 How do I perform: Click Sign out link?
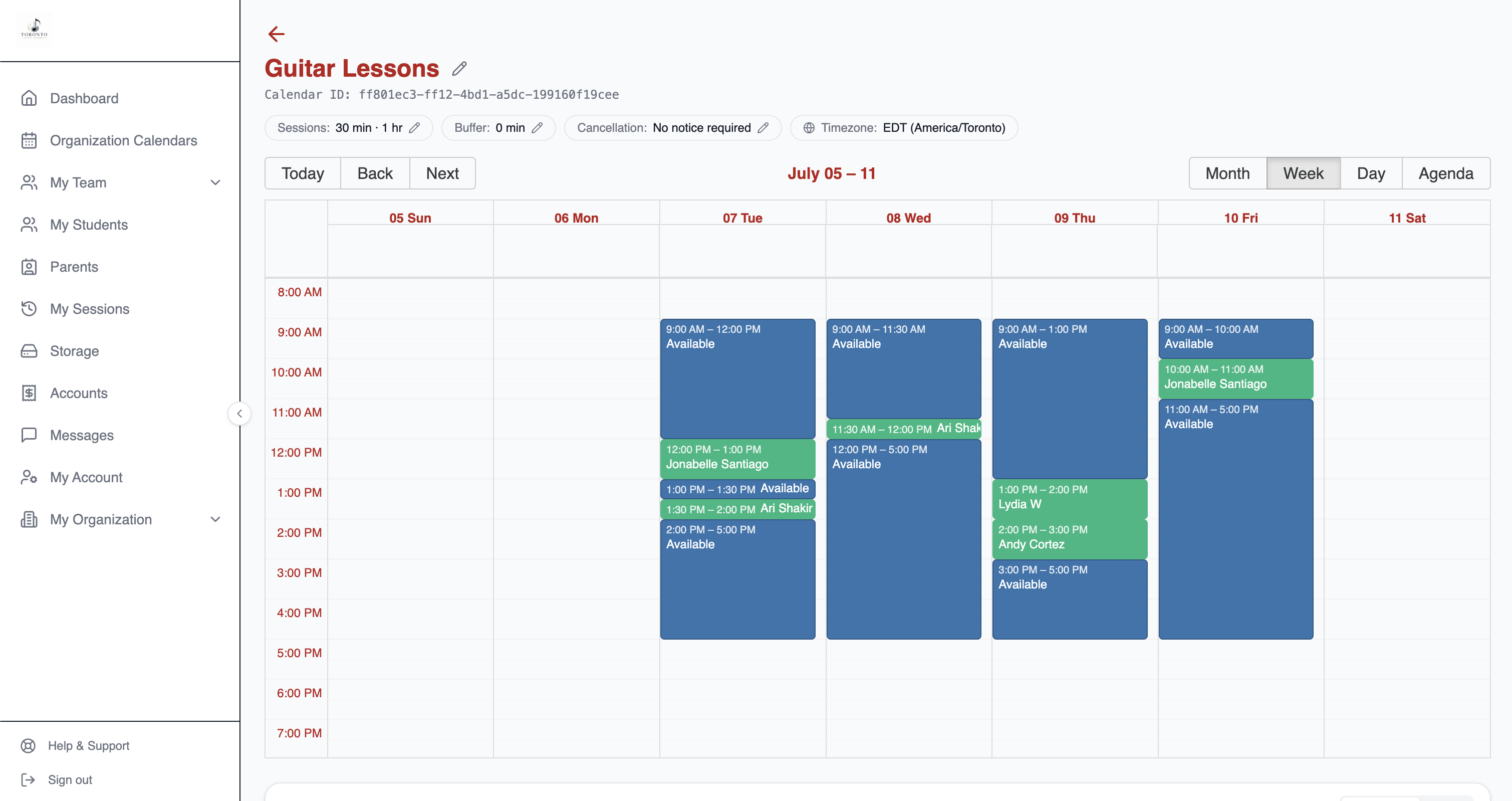tap(70, 780)
